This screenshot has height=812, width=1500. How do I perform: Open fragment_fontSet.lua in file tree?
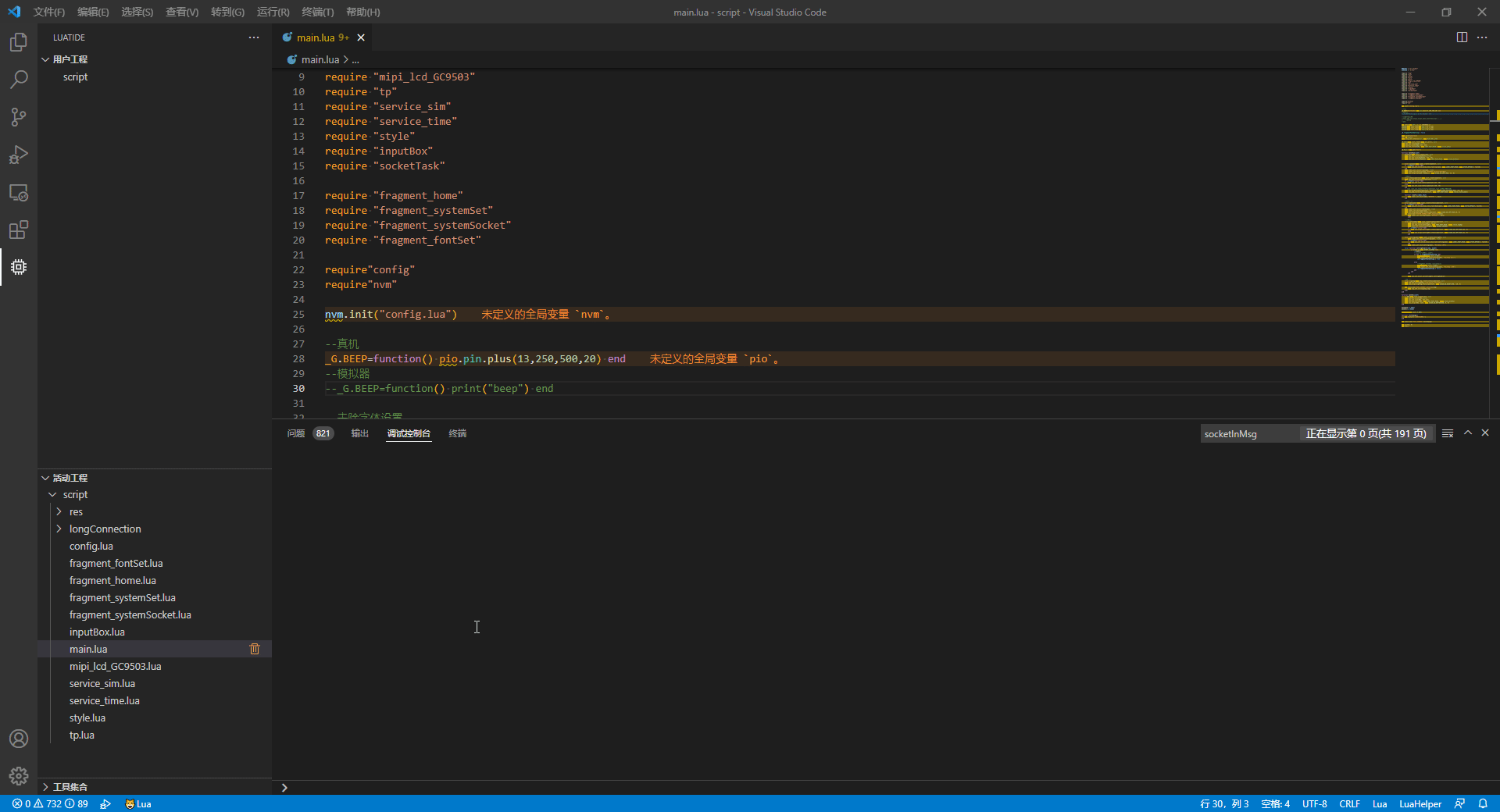point(116,564)
